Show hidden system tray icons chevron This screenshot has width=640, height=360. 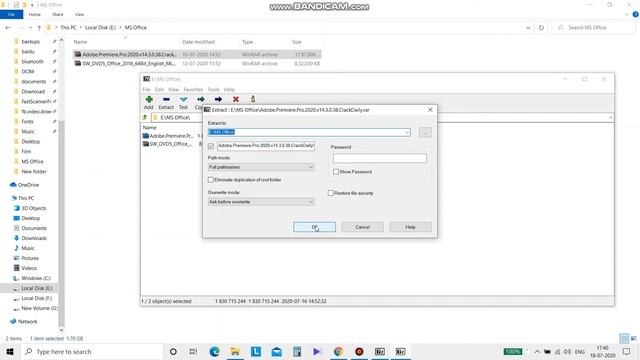[537, 351]
